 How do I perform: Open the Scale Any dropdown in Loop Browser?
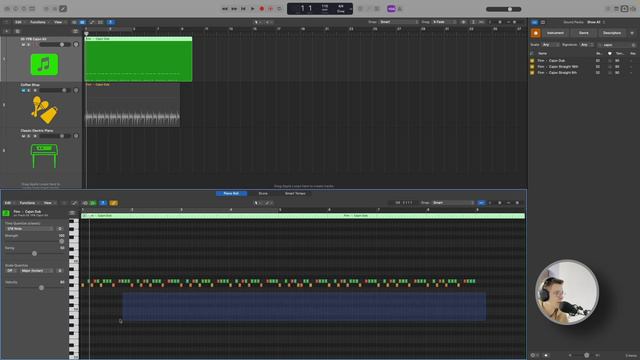click(x=551, y=45)
